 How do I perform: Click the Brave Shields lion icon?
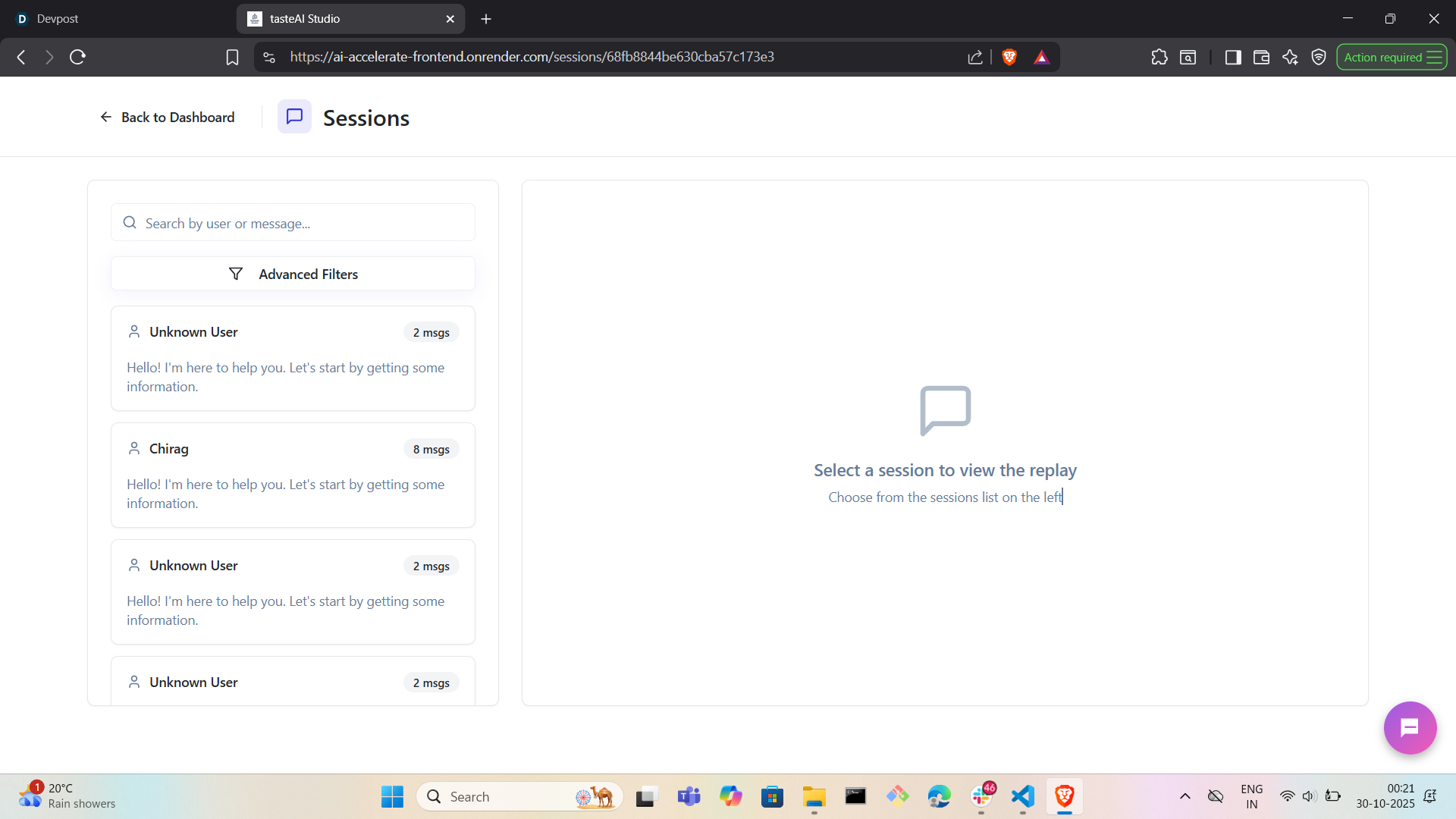(x=1009, y=57)
